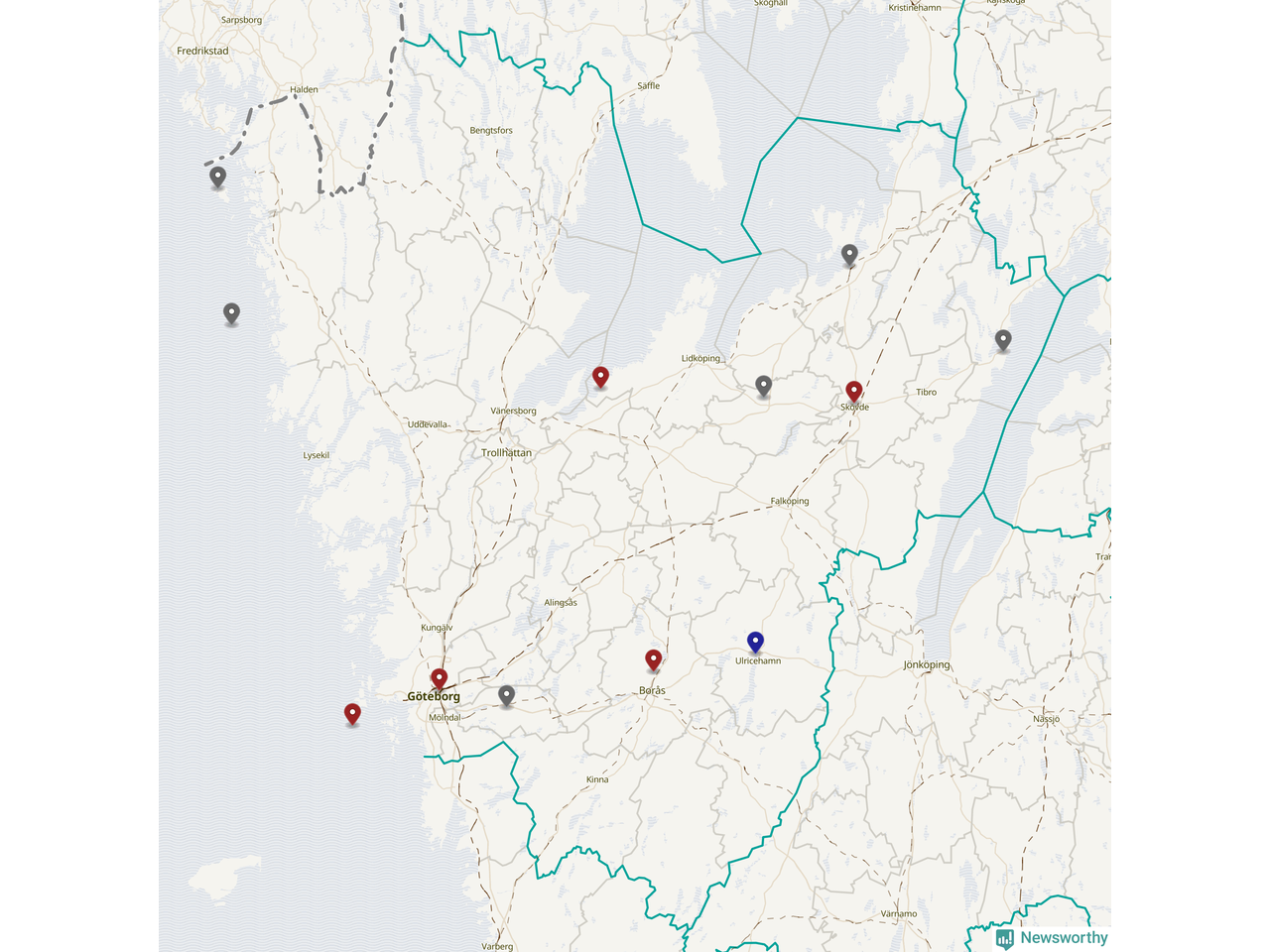The image size is (1270, 952).
Task: Click the Kungälv label
Action: (x=437, y=628)
